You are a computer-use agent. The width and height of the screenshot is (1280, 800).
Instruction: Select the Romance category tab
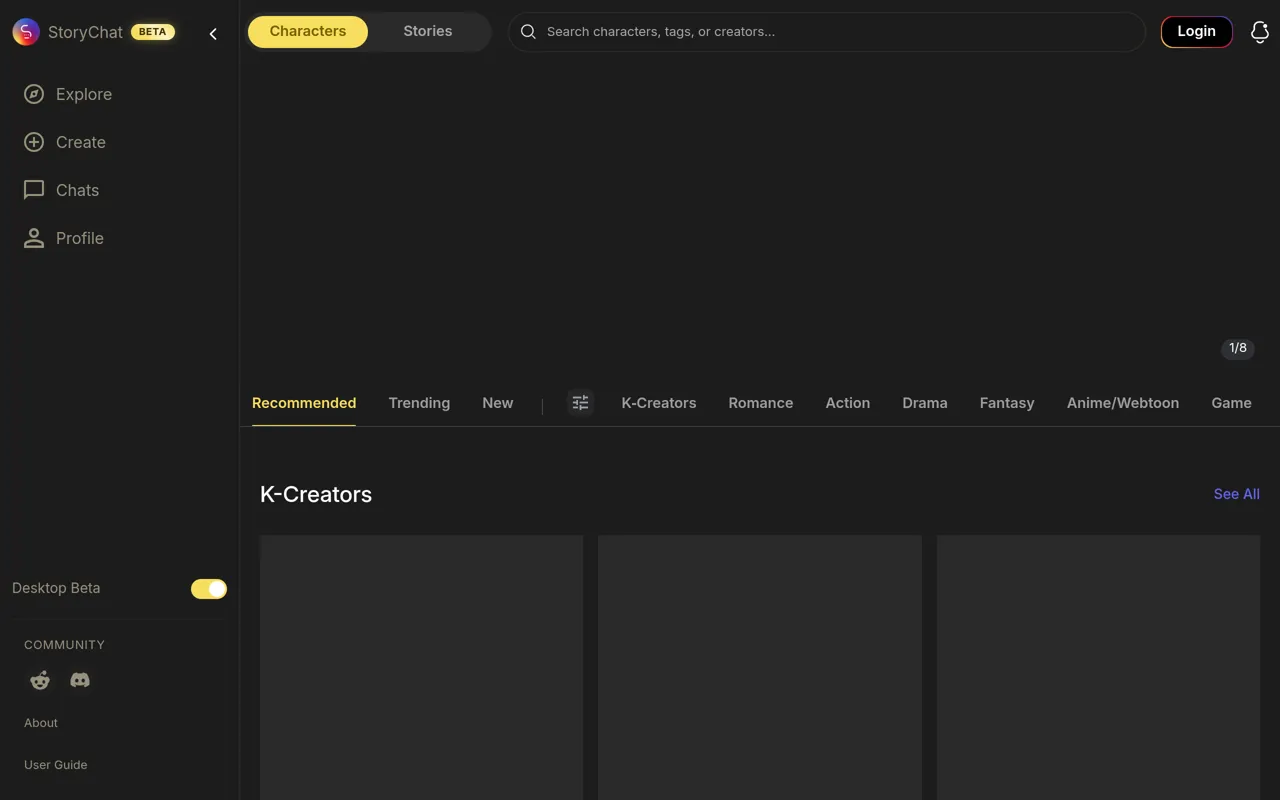pos(761,403)
